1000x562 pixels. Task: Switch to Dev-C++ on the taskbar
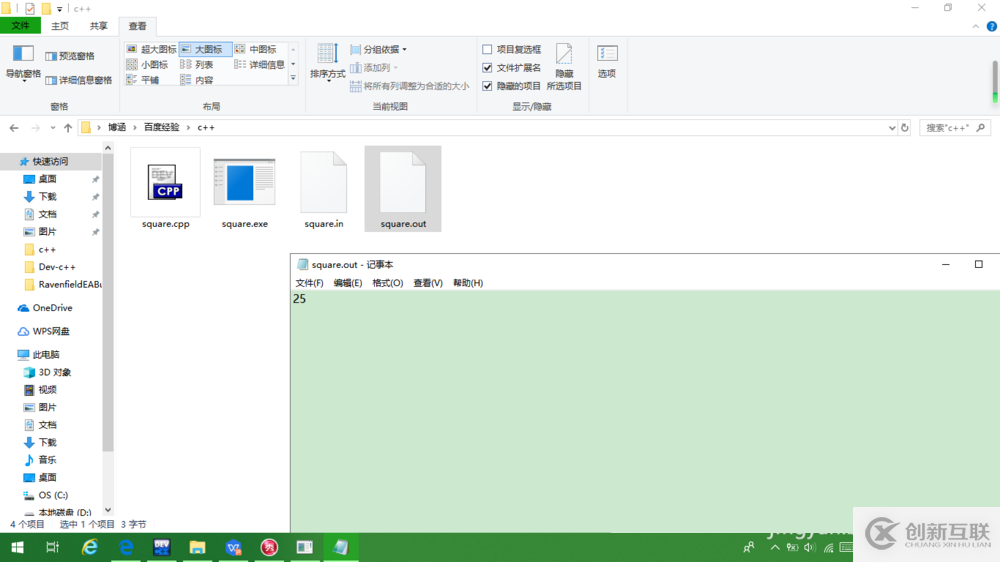click(161, 547)
